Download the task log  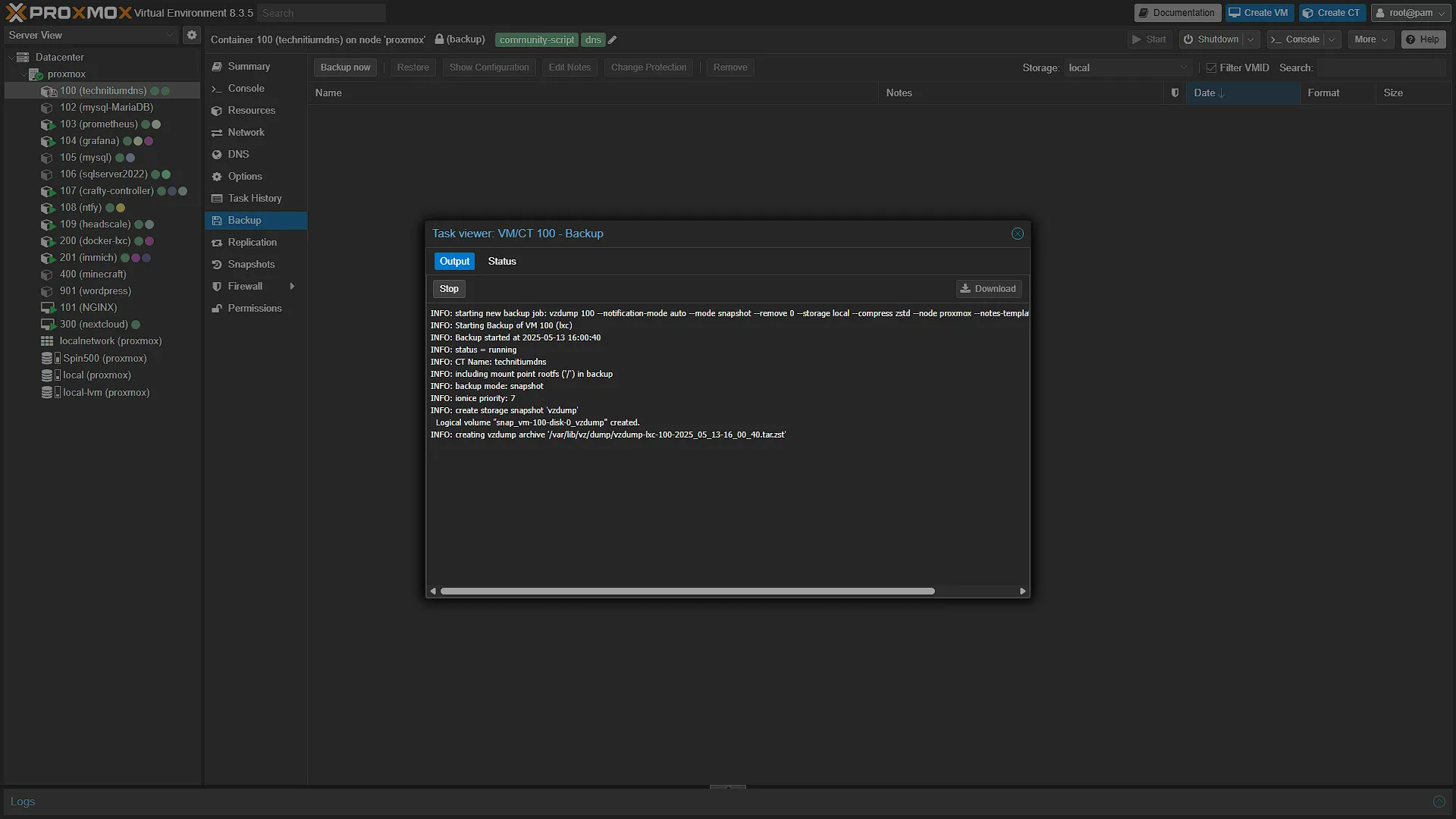click(988, 289)
